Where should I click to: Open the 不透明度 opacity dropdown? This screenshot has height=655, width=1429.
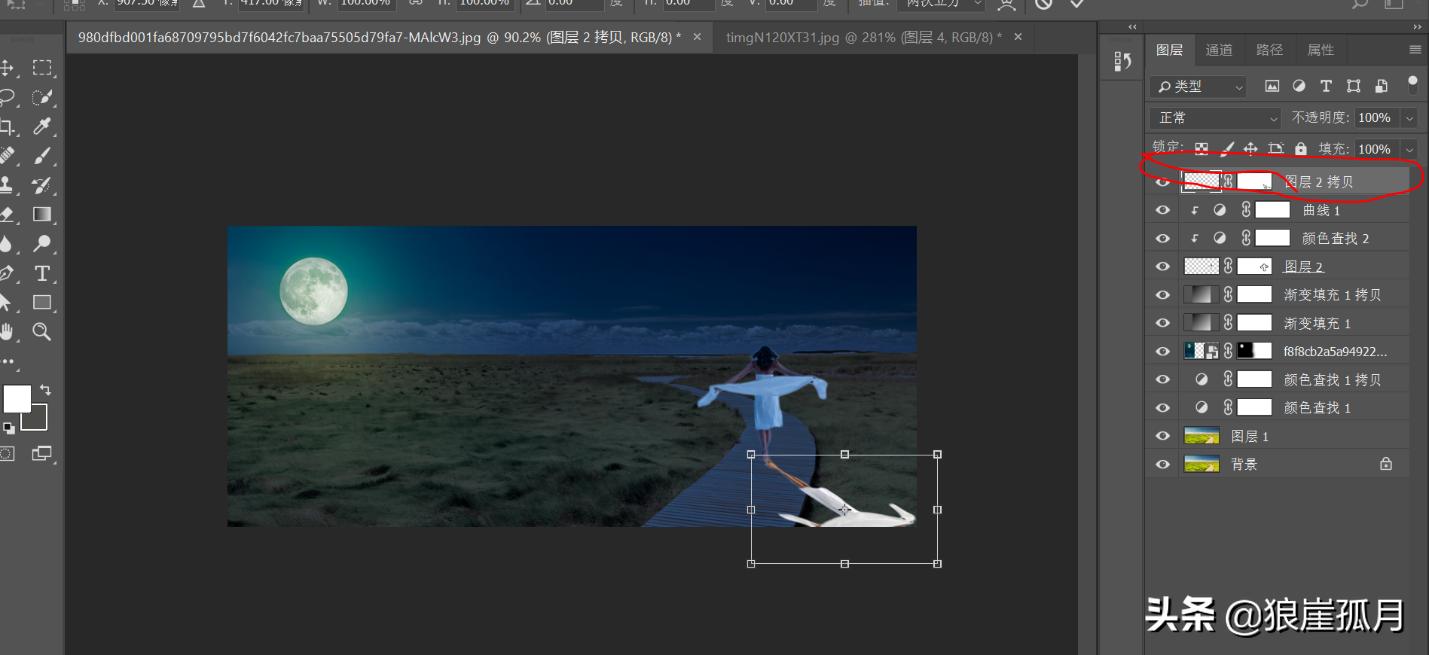pos(1409,117)
